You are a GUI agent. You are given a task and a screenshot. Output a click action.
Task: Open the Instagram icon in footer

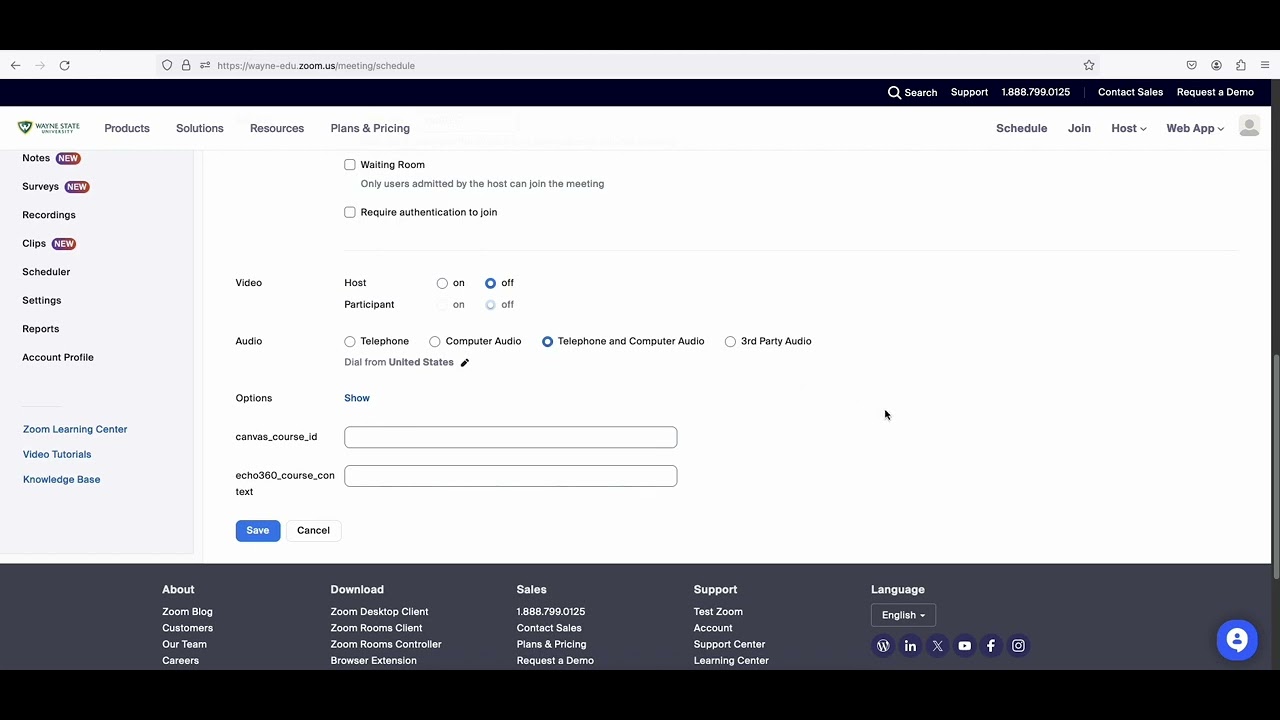pyautogui.click(x=1018, y=646)
